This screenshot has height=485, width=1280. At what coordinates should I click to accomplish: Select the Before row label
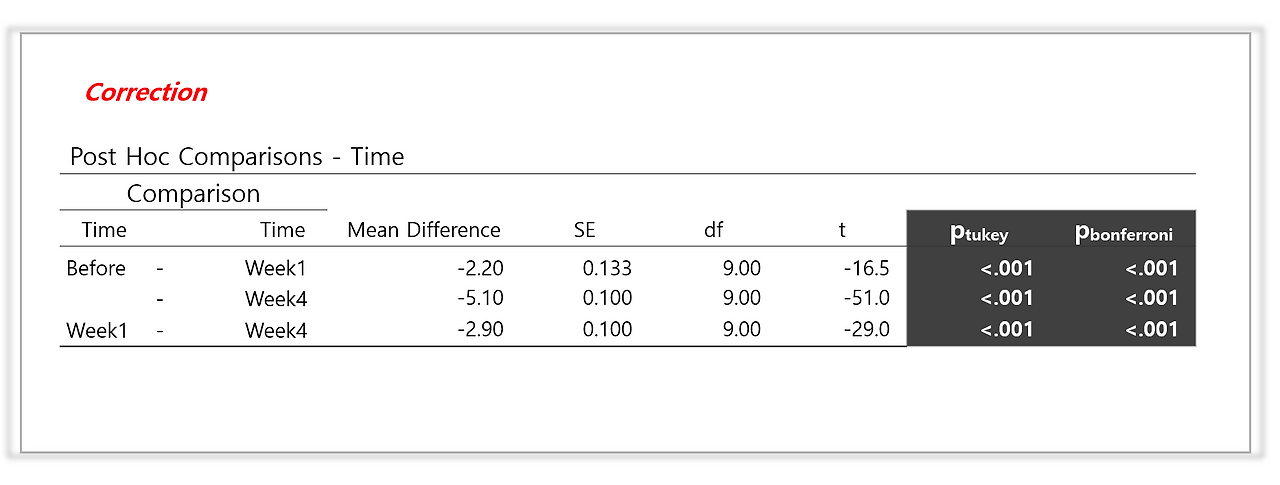pyautogui.click(x=96, y=268)
